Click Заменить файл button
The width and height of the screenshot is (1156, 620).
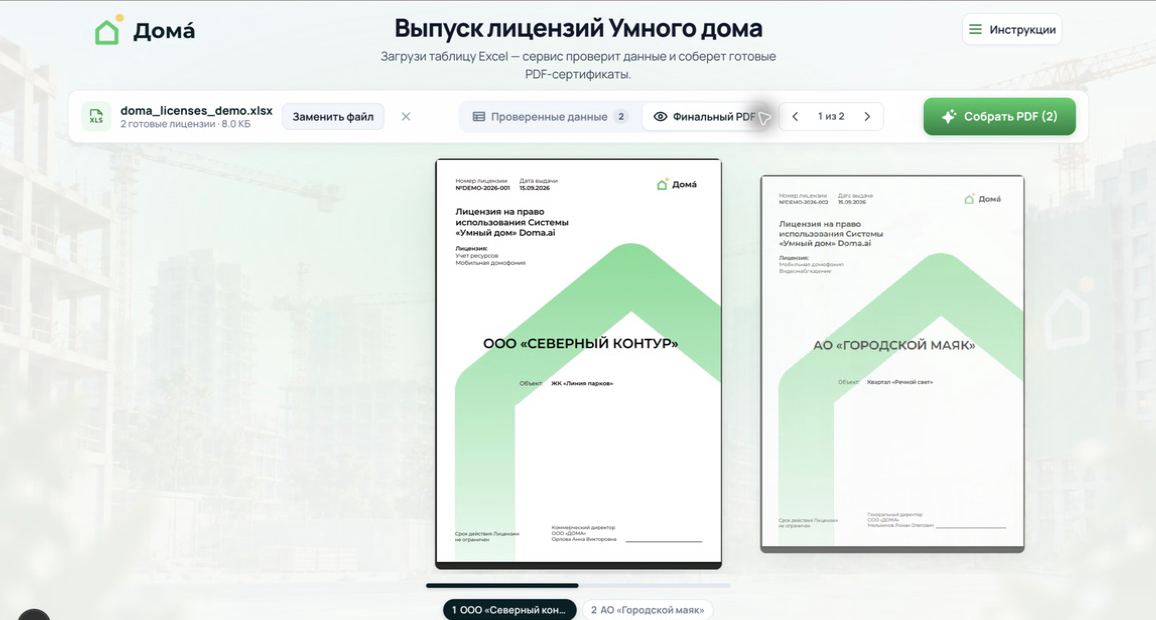[333, 116]
